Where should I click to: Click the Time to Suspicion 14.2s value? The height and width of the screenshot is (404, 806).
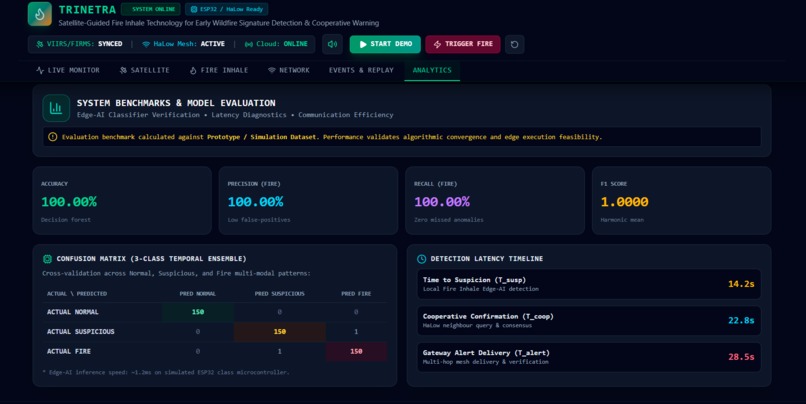pos(741,284)
